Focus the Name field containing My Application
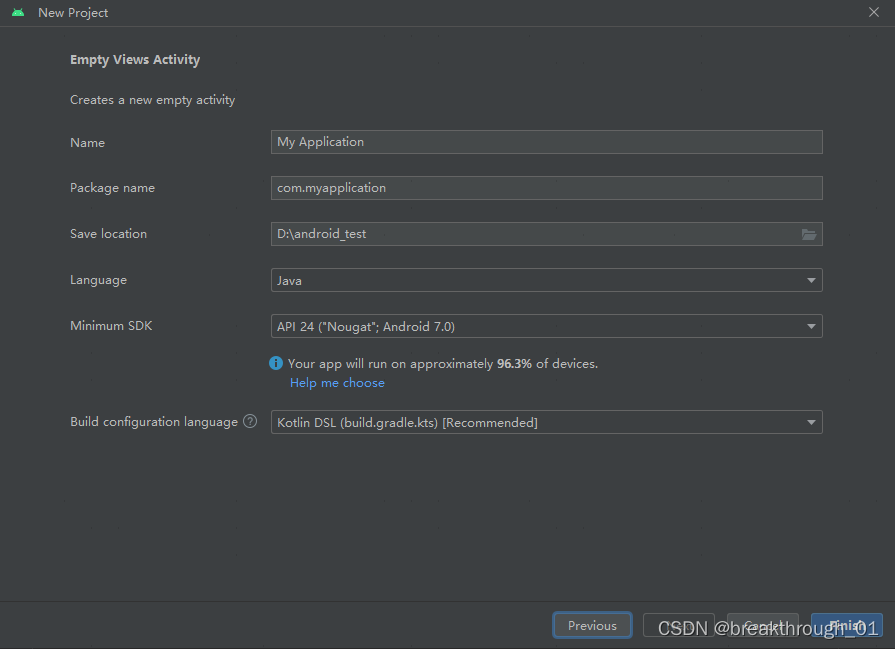 click(x=546, y=142)
